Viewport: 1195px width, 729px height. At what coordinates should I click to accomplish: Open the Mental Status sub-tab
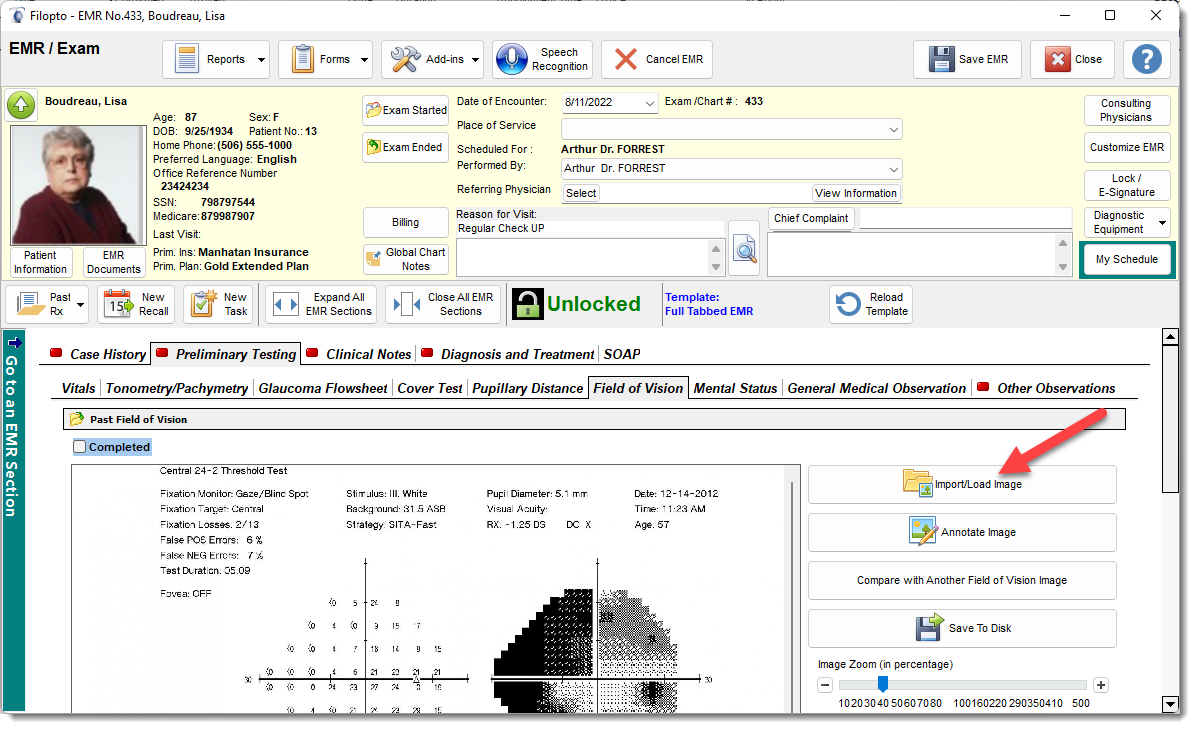(x=735, y=388)
